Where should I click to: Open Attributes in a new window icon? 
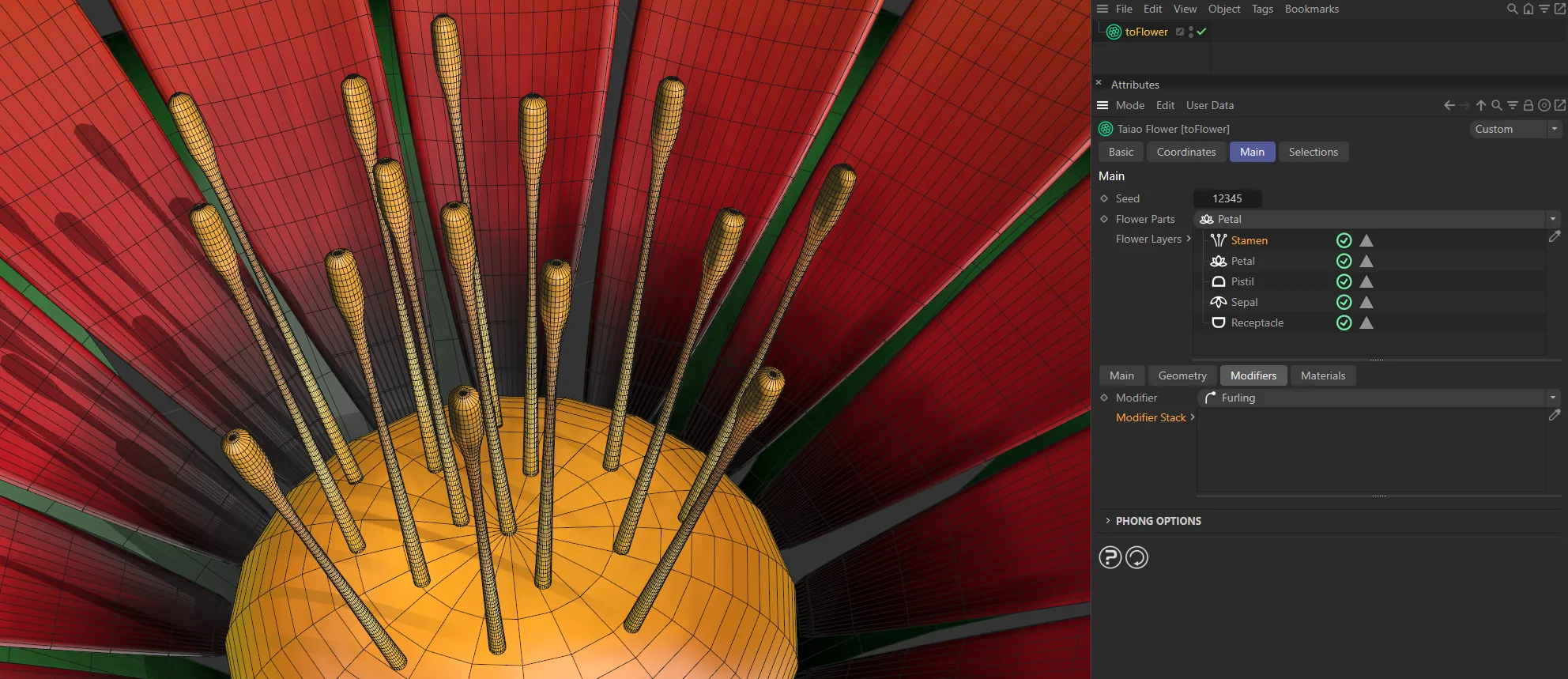coord(1560,105)
